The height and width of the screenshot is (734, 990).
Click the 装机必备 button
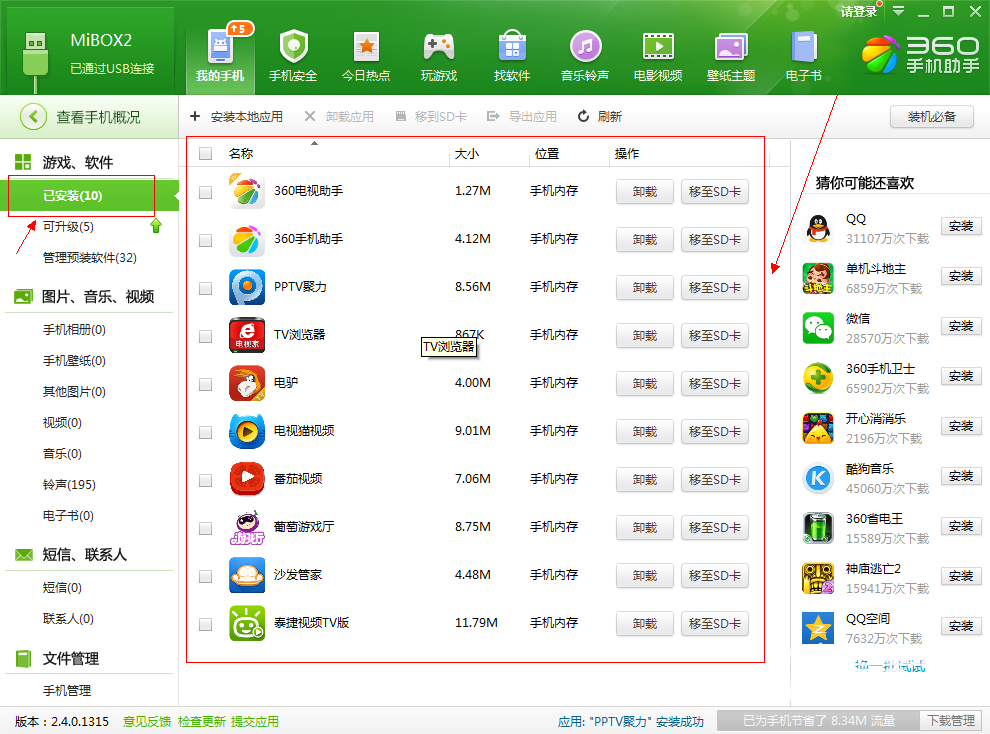coord(932,117)
